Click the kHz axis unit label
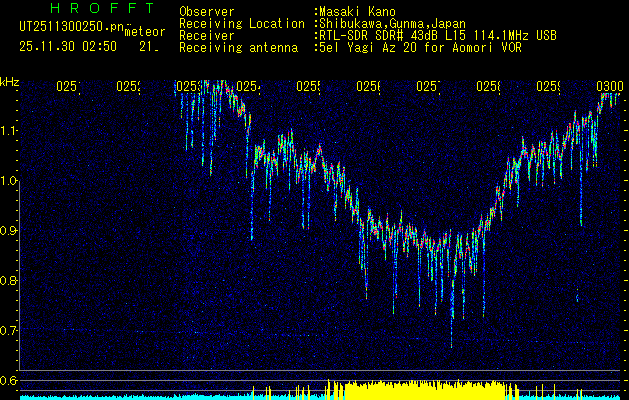Screen dimensions: 629x400 (9, 83)
